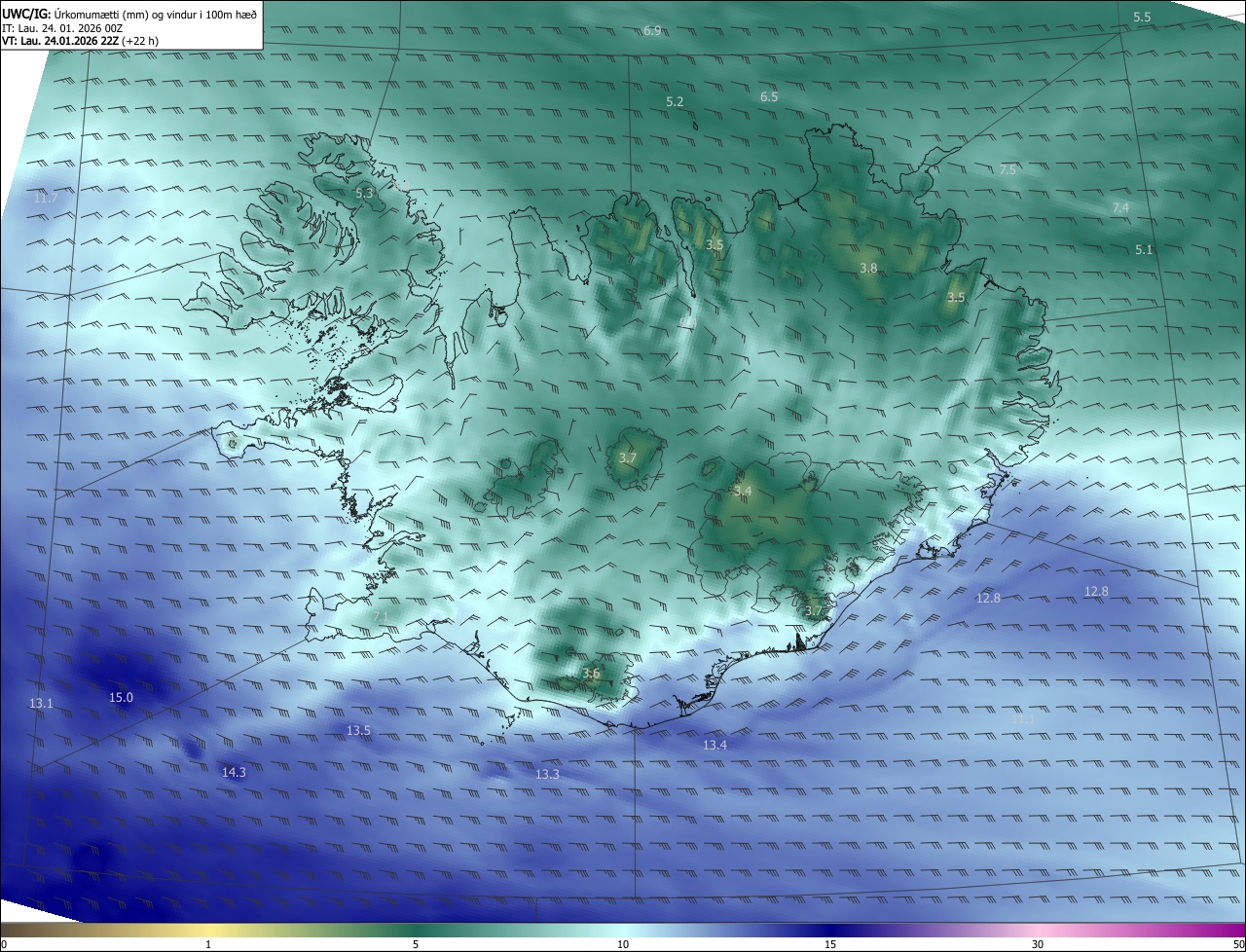Click the 30 tick on the color scale
Screen dimensions: 1246x952
coord(1038,944)
